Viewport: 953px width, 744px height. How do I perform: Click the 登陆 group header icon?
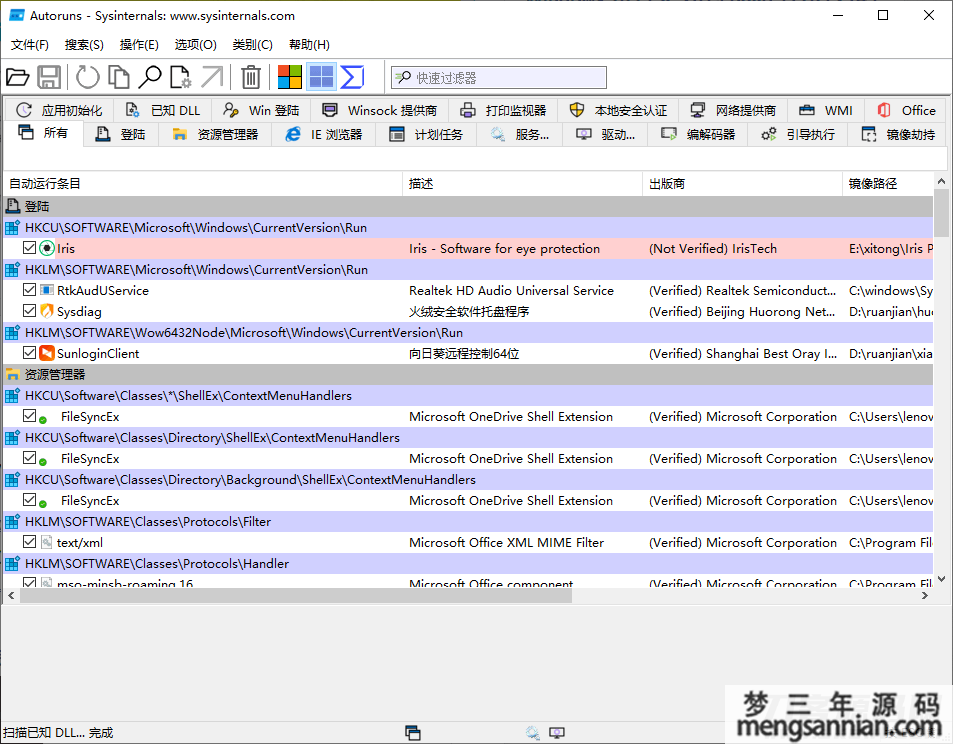(12, 206)
